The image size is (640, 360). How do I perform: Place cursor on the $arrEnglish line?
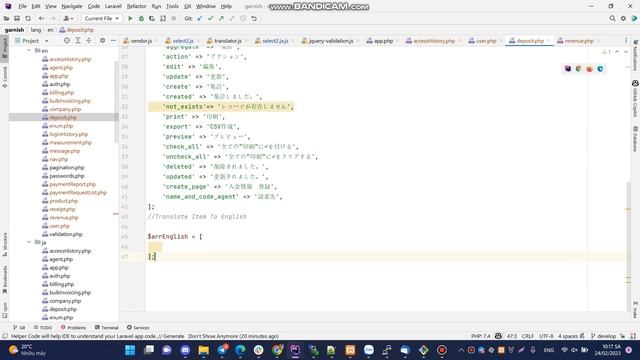(175, 236)
